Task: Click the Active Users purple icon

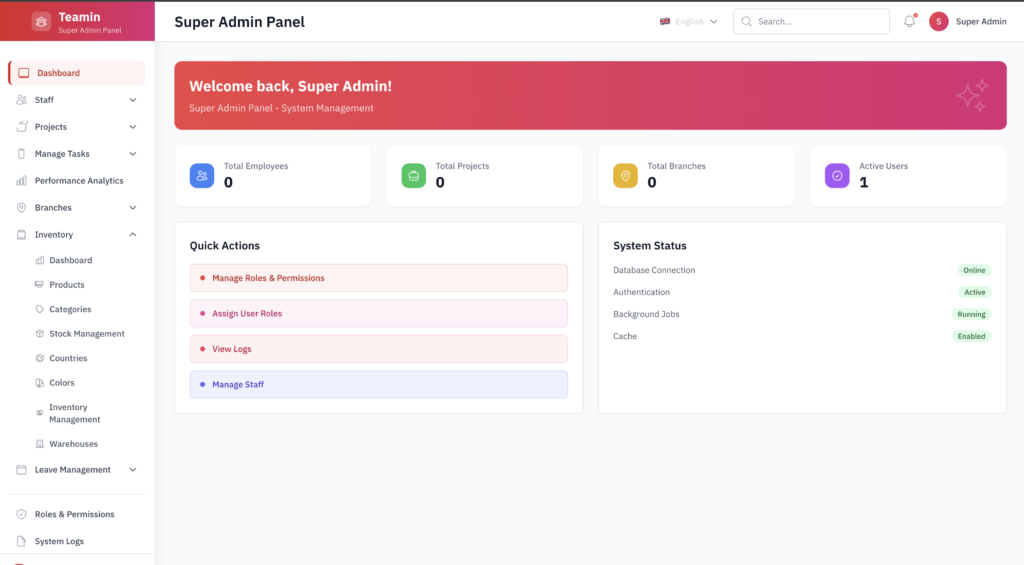Action: (x=837, y=175)
